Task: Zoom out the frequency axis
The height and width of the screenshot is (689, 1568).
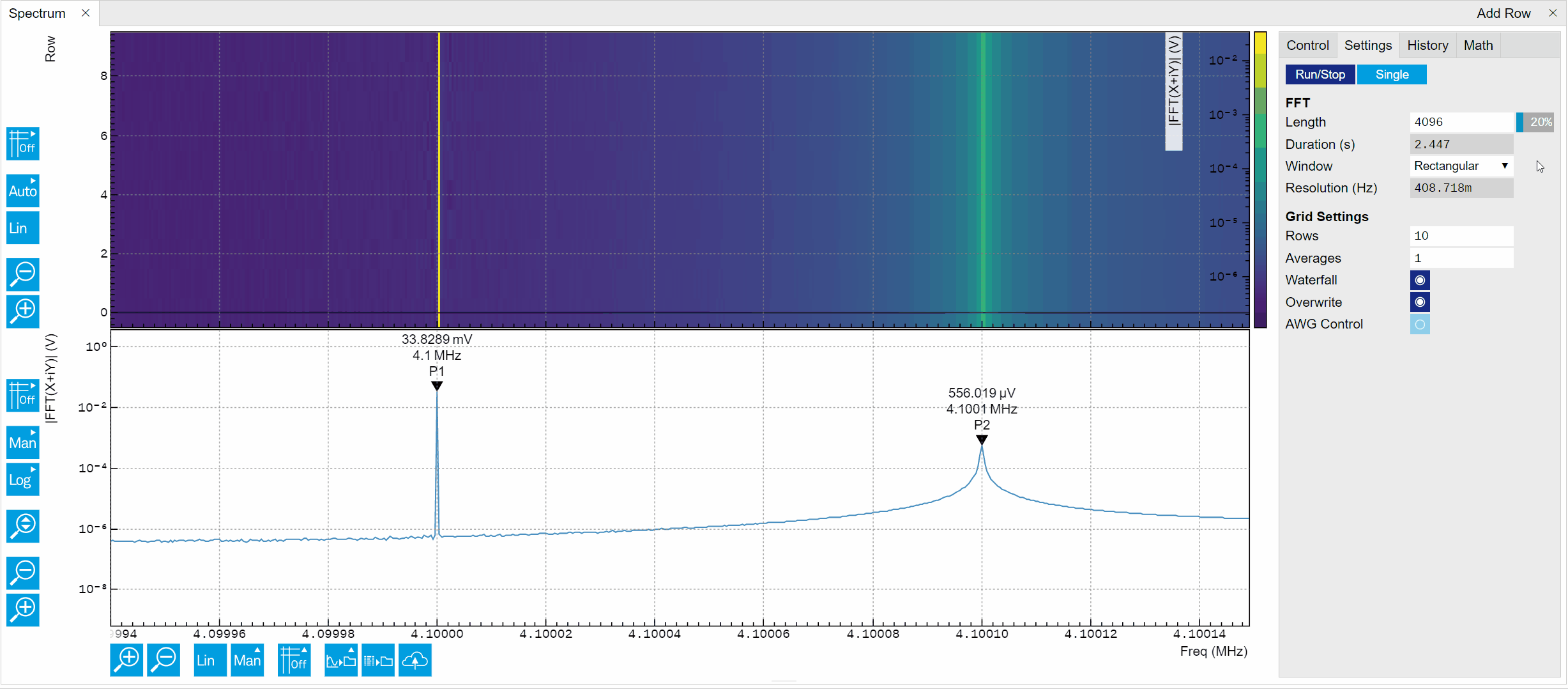Action: coord(164,660)
